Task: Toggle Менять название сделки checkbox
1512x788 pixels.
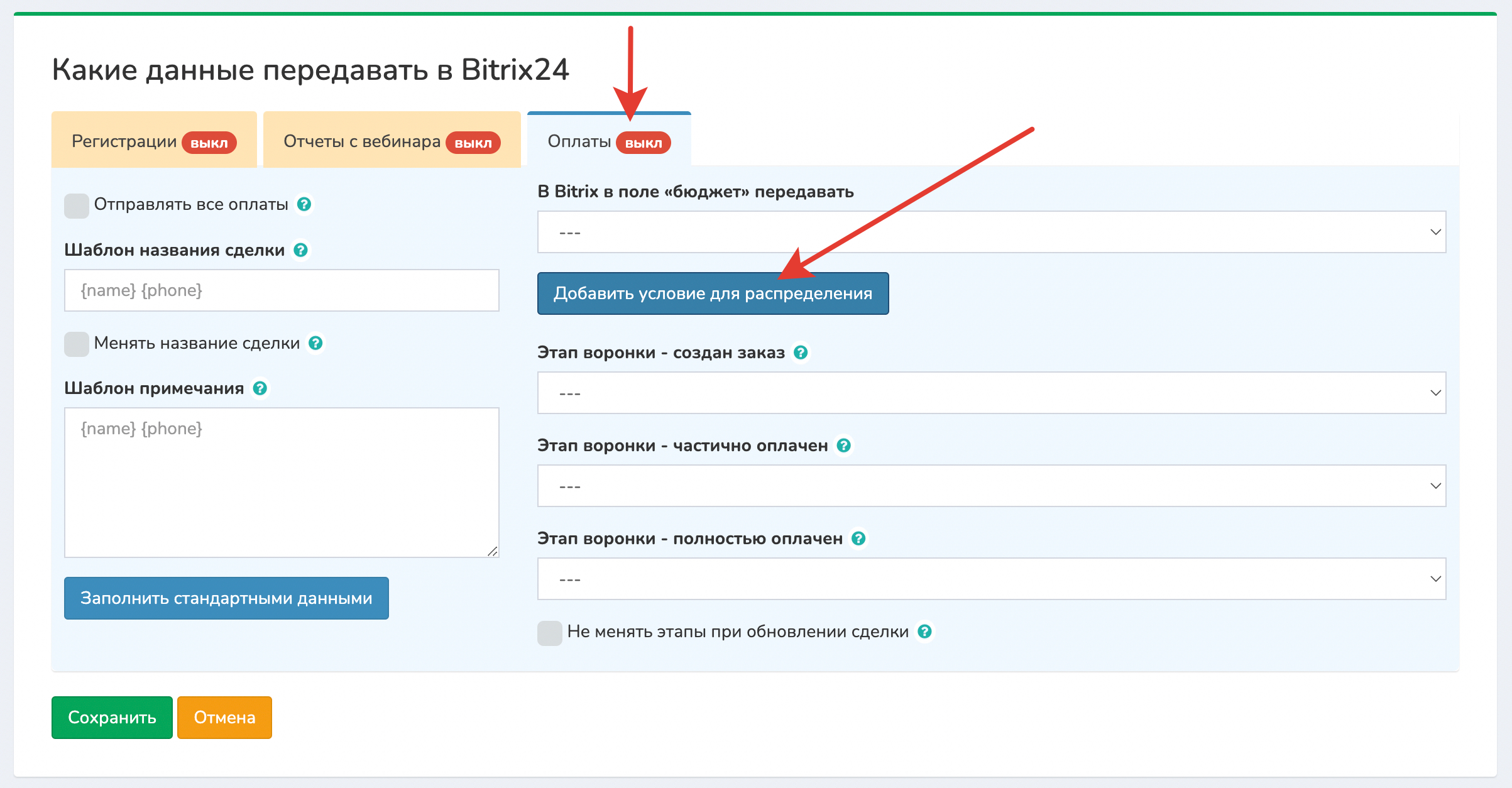Action: click(x=77, y=344)
